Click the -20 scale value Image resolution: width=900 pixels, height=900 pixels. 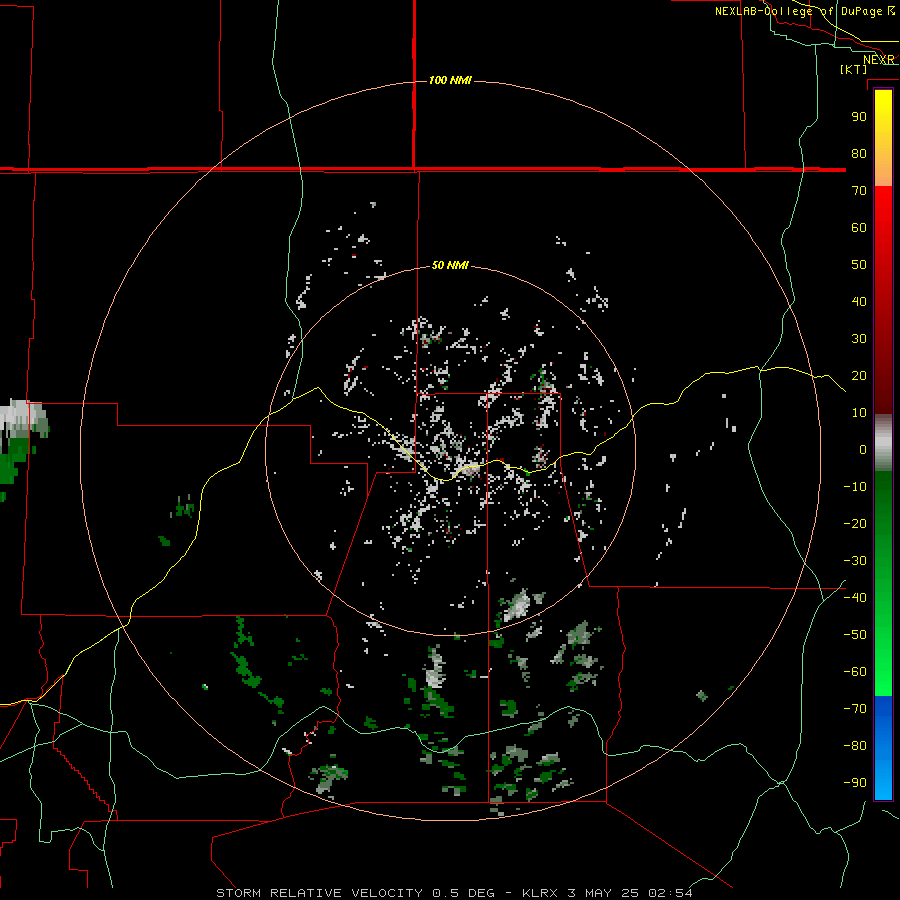pos(855,523)
